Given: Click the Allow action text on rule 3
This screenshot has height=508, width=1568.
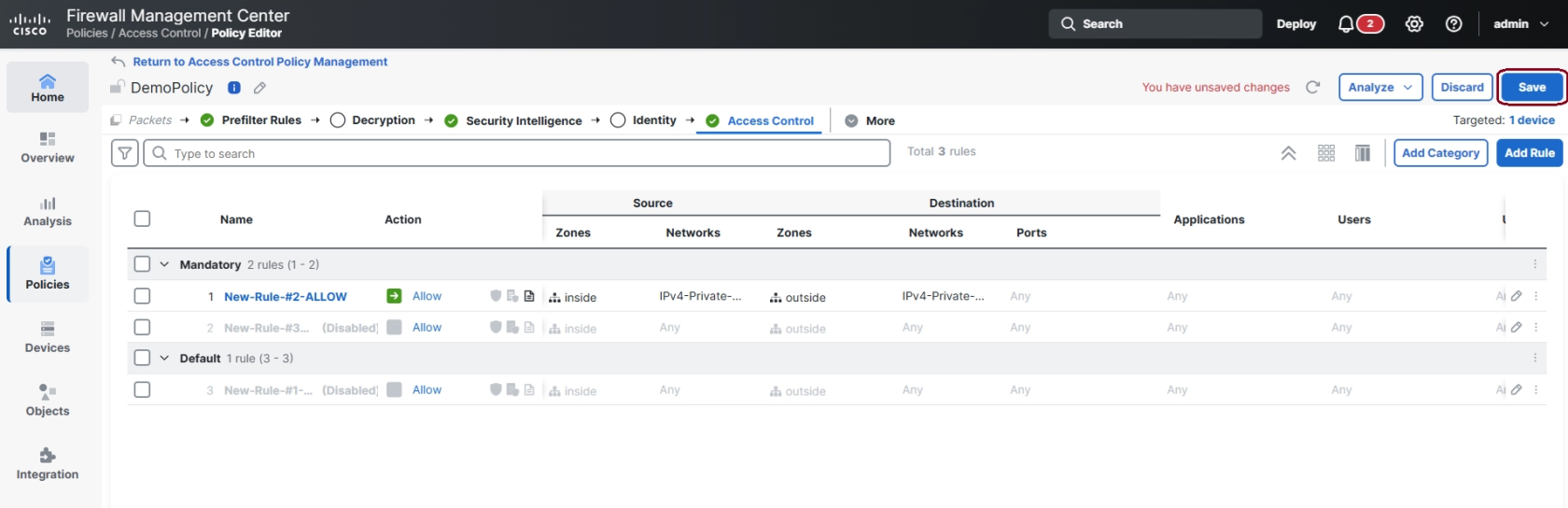Looking at the screenshot, I should click(x=427, y=390).
